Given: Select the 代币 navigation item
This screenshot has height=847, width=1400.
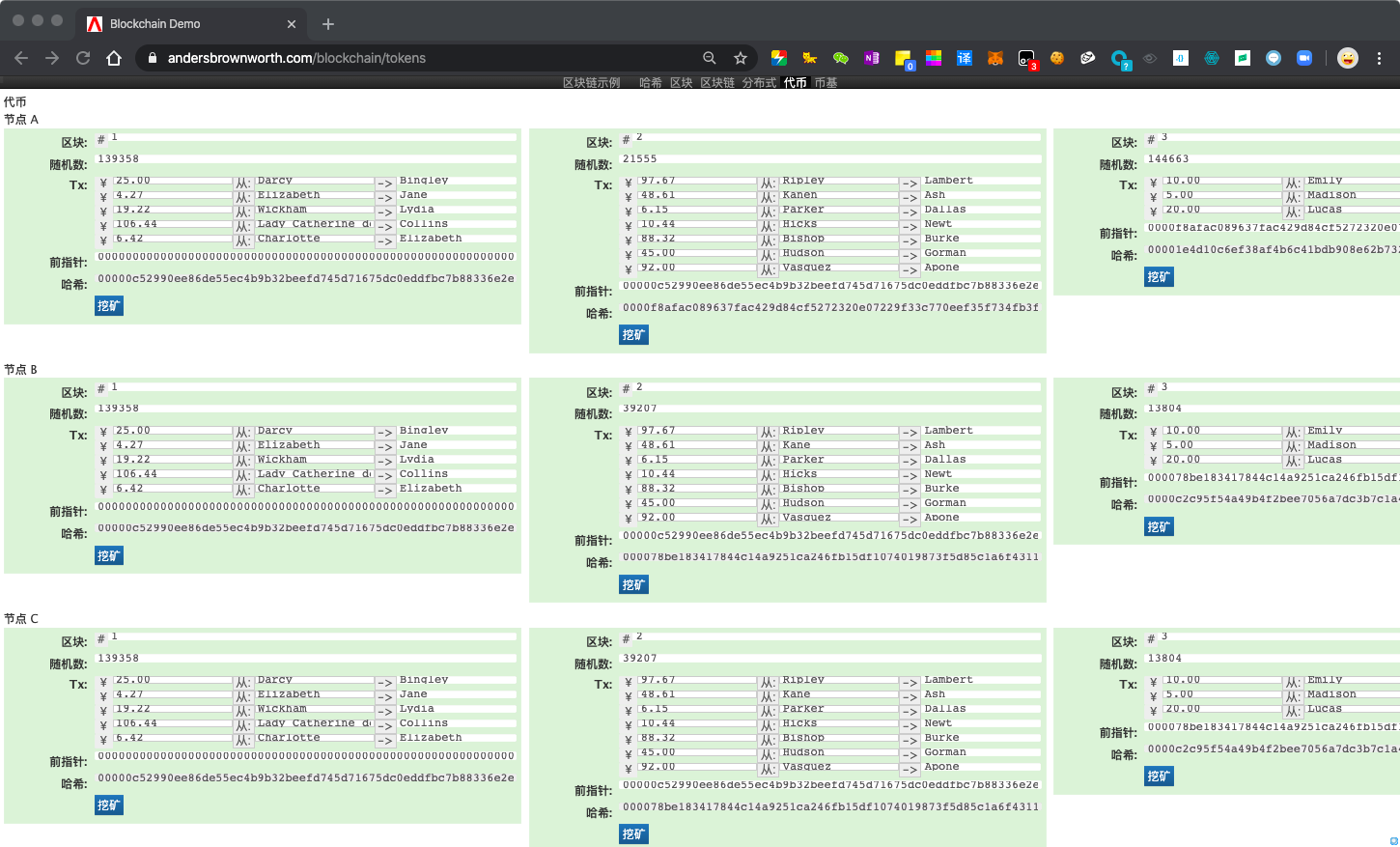Looking at the screenshot, I should tap(796, 83).
